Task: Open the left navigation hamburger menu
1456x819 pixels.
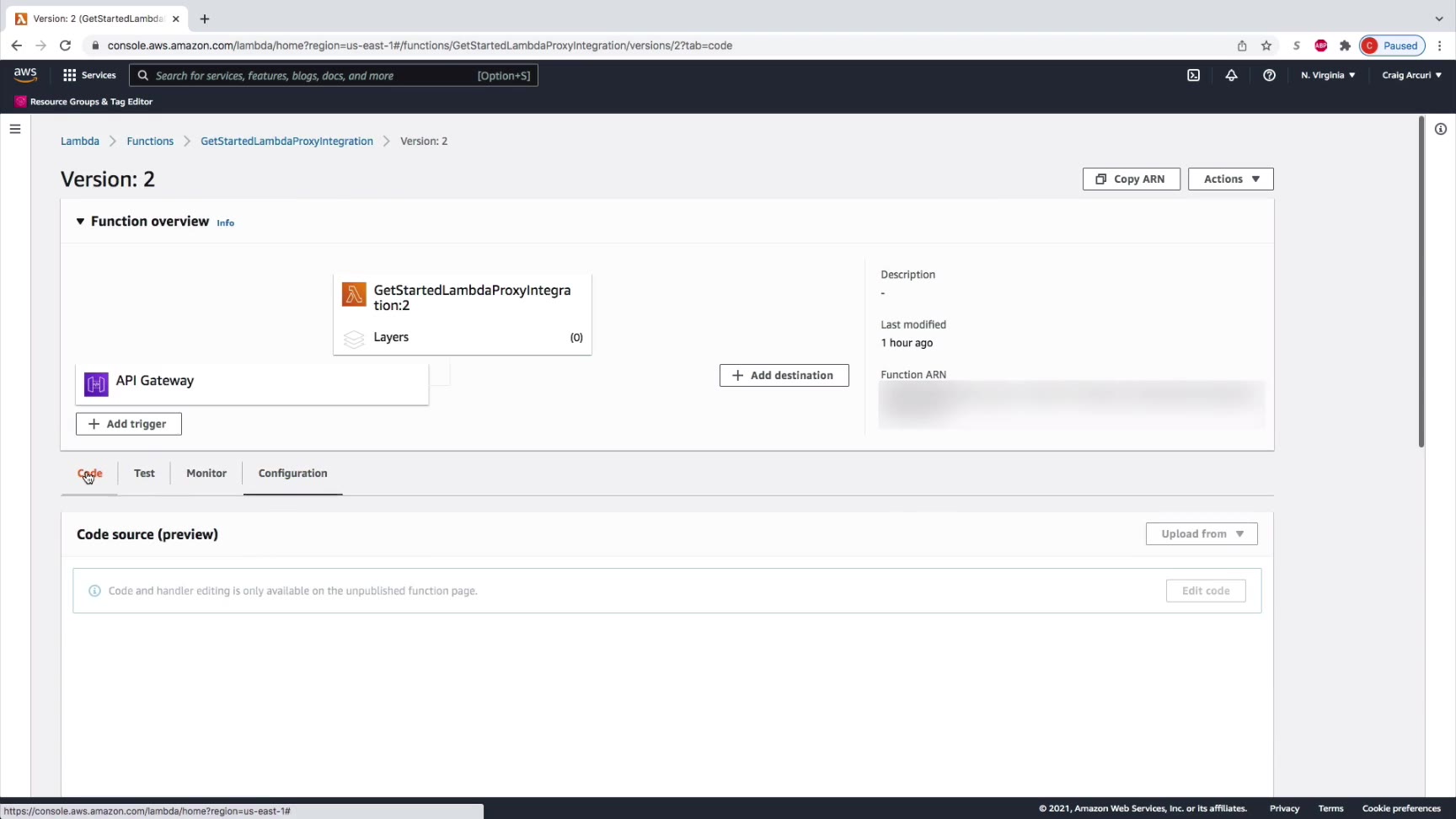Action: (15, 129)
